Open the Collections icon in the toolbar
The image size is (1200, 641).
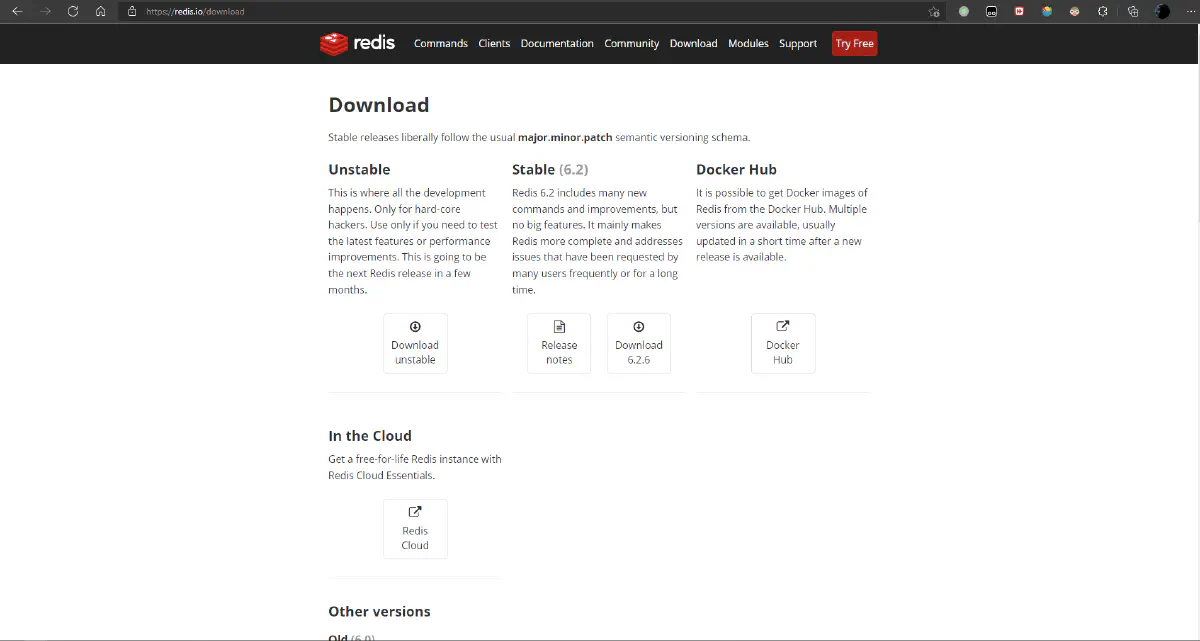tap(1133, 12)
